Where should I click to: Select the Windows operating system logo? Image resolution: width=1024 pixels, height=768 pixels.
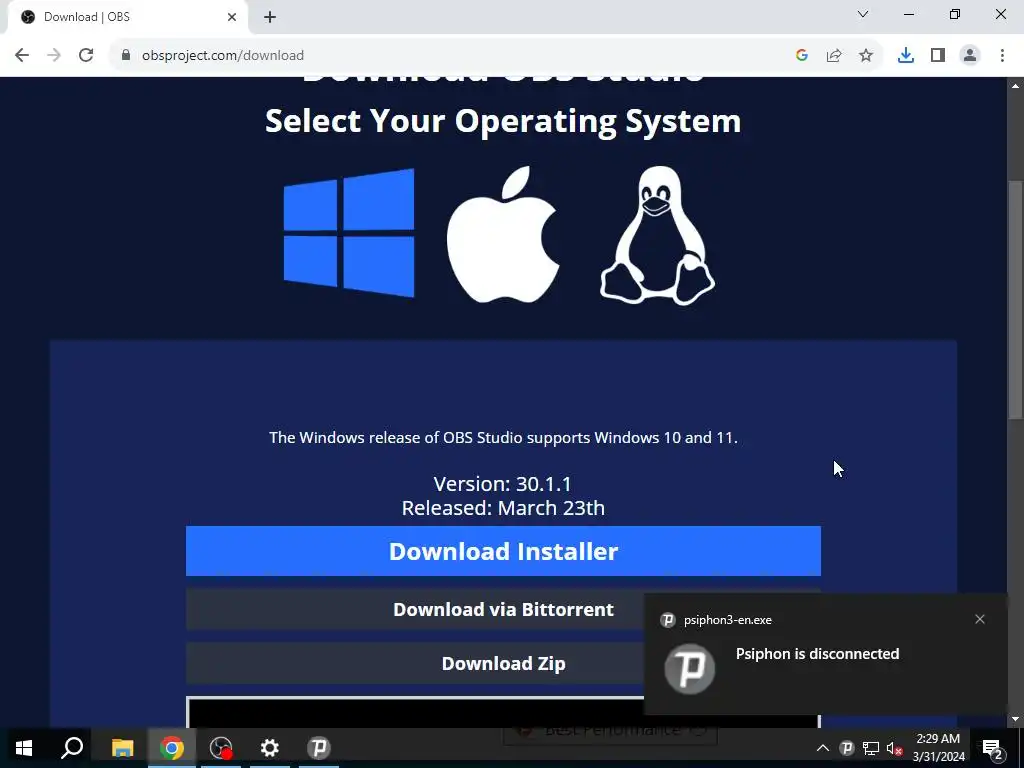coord(349,233)
